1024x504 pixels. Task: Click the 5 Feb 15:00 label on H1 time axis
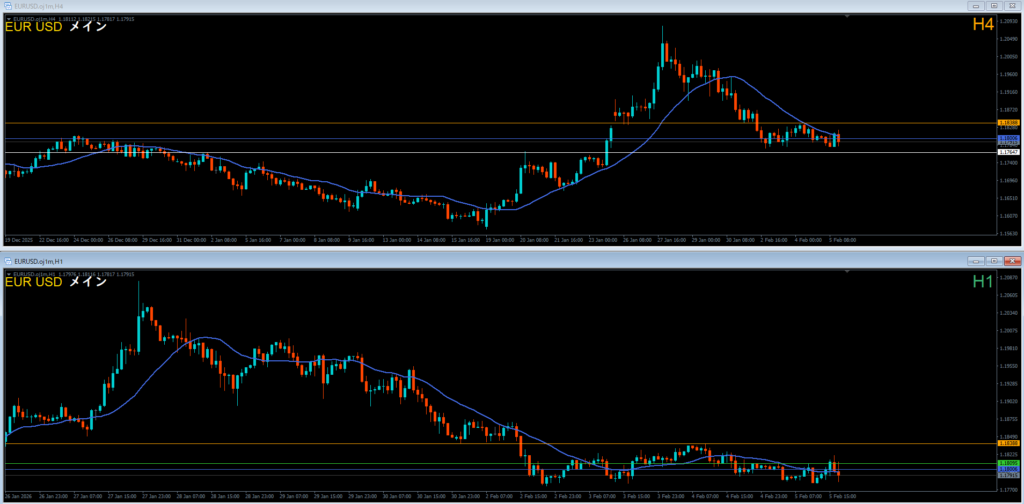point(843,496)
